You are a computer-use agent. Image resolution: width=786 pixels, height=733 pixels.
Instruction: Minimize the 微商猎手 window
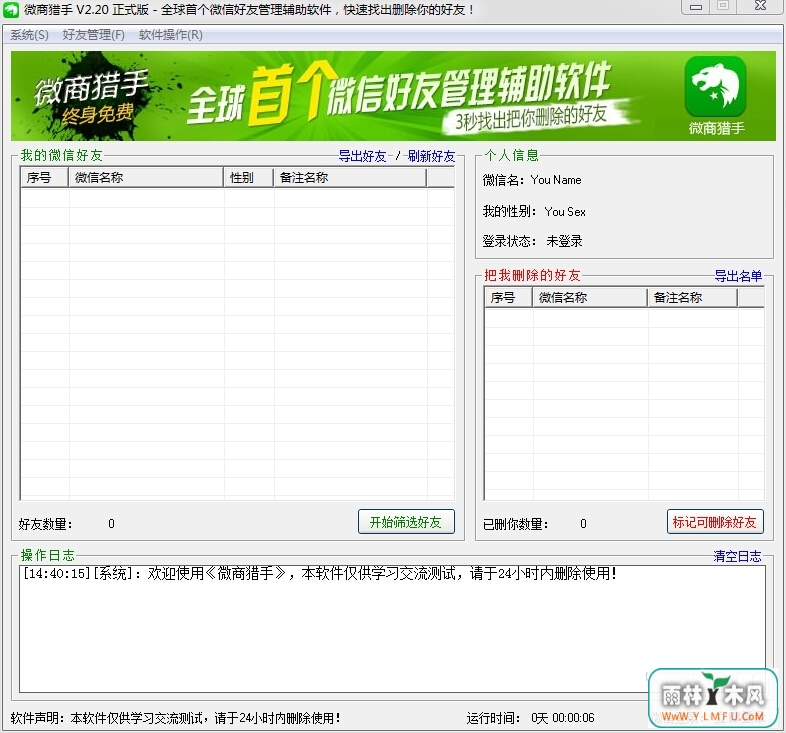(x=696, y=7)
